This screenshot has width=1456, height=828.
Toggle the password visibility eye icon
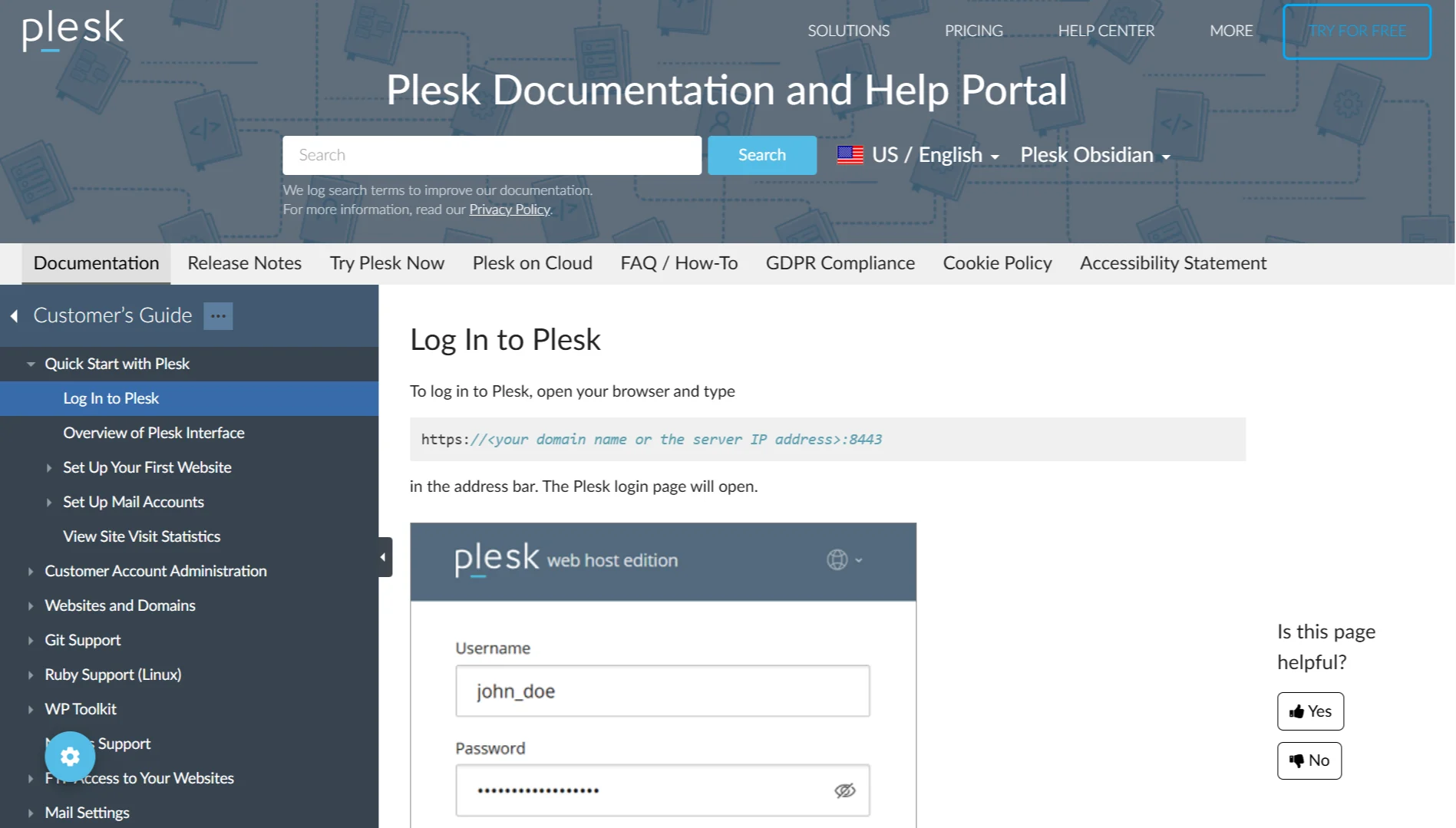tap(844, 790)
